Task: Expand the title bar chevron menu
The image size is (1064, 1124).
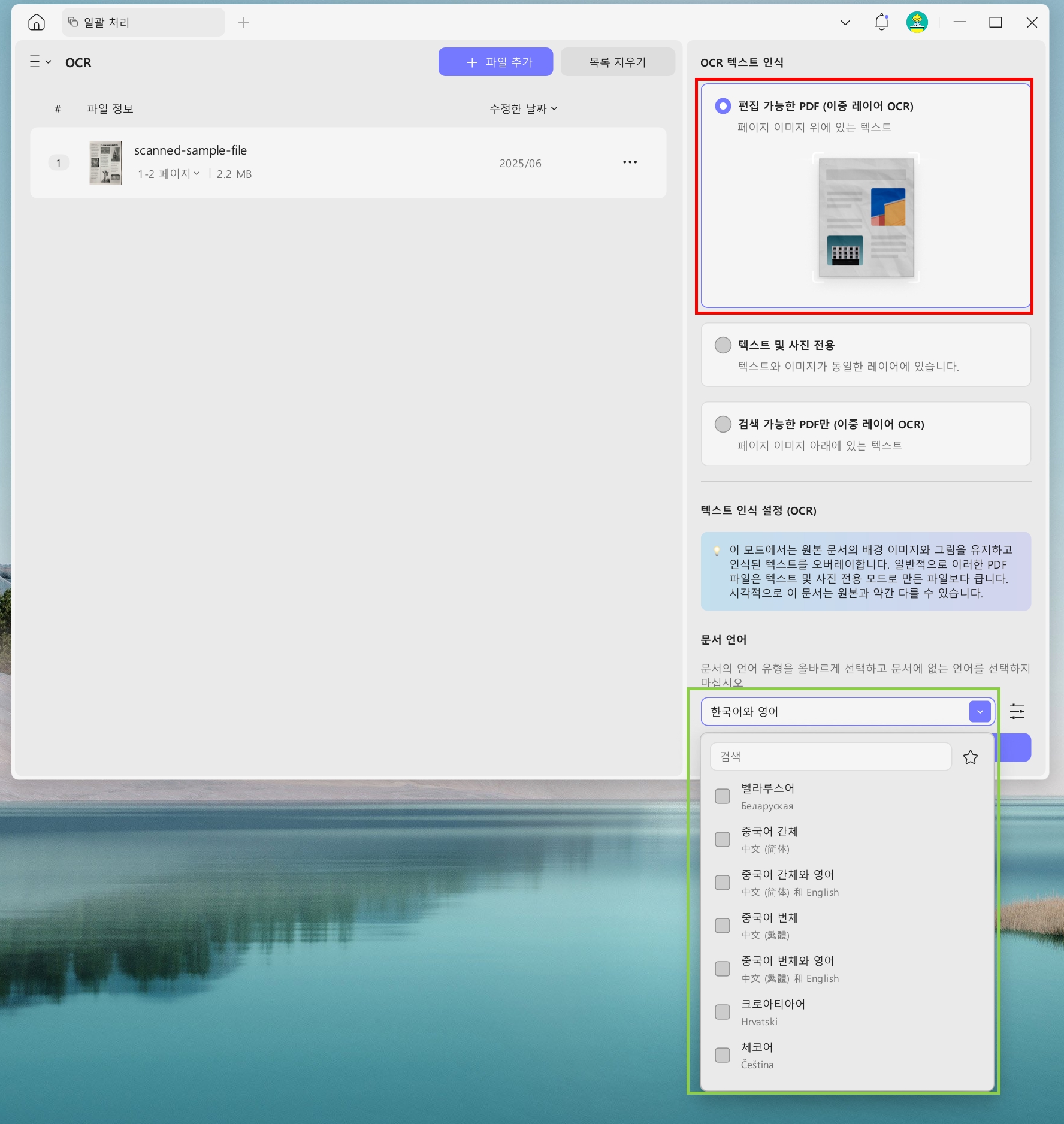Action: click(x=845, y=23)
